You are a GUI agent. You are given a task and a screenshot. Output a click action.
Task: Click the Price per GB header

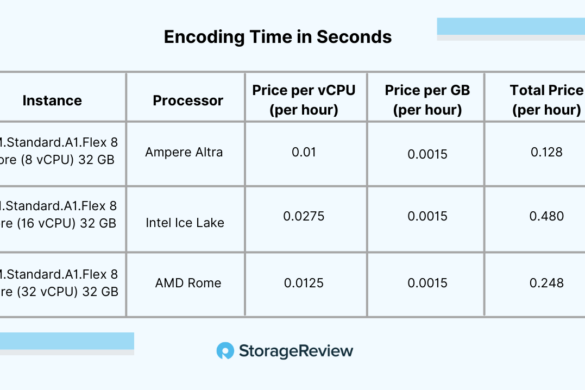pyautogui.click(x=427, y=100)
